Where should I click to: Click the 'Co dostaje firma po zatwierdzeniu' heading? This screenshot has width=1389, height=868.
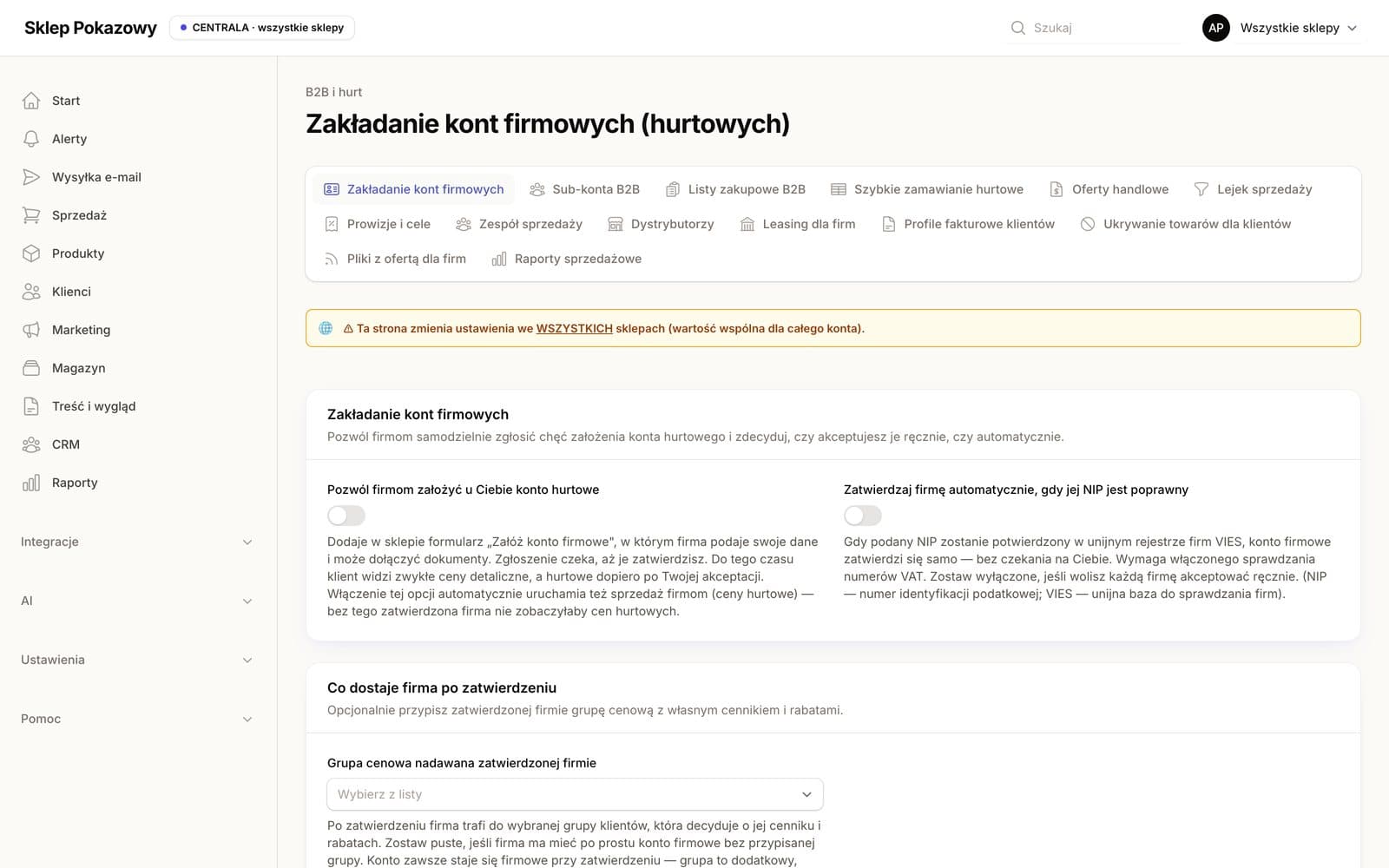click(x=442, y=687)
